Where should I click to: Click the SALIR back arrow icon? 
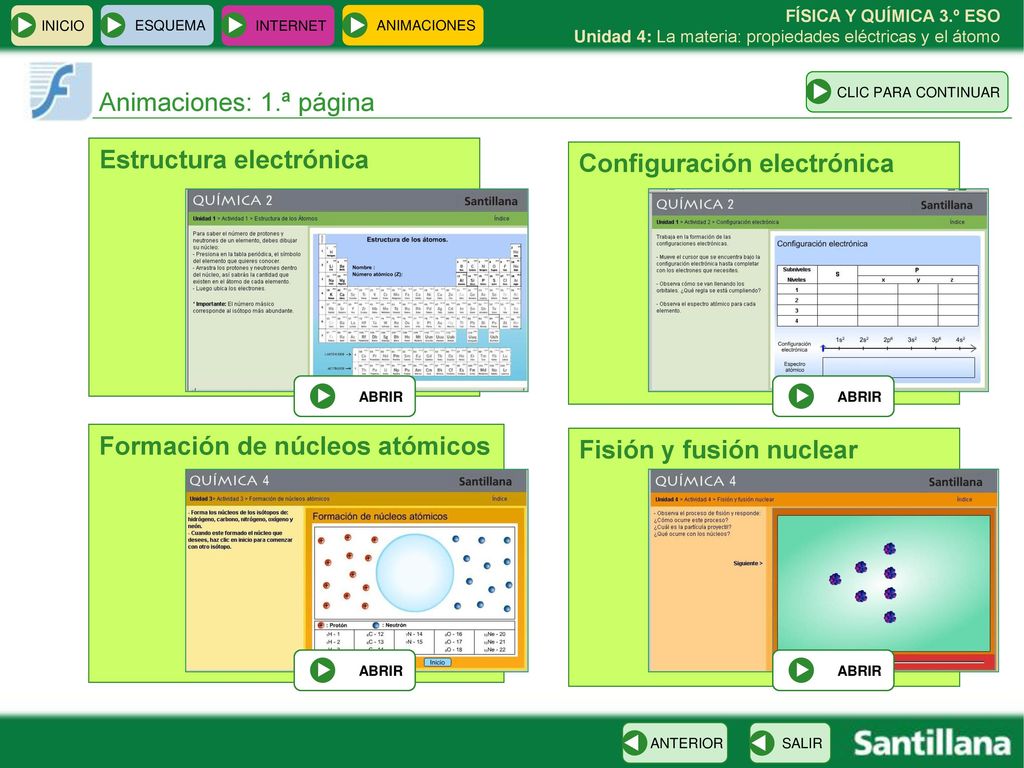point(761,743)
